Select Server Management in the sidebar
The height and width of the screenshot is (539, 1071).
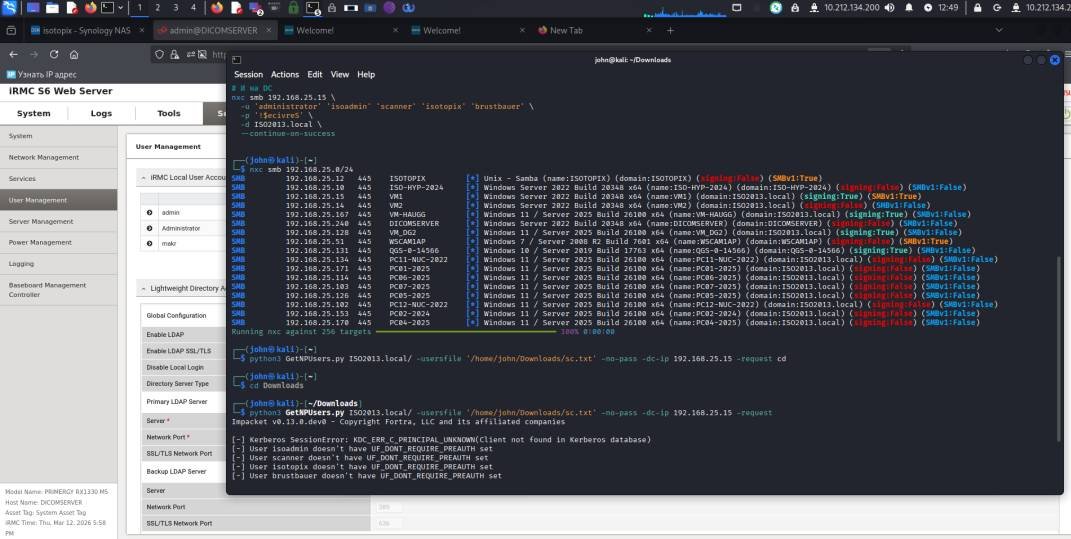click(x=58, y=221)
